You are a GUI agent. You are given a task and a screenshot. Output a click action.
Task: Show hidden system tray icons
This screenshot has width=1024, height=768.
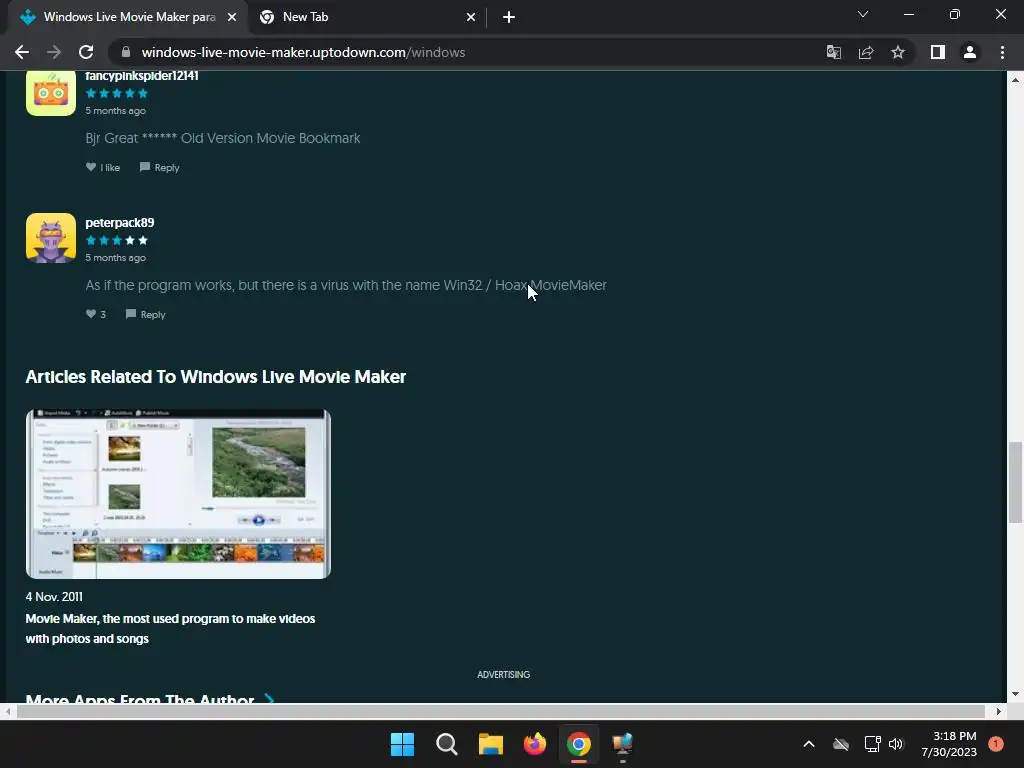pyautogui.click(x=808, y=744)
